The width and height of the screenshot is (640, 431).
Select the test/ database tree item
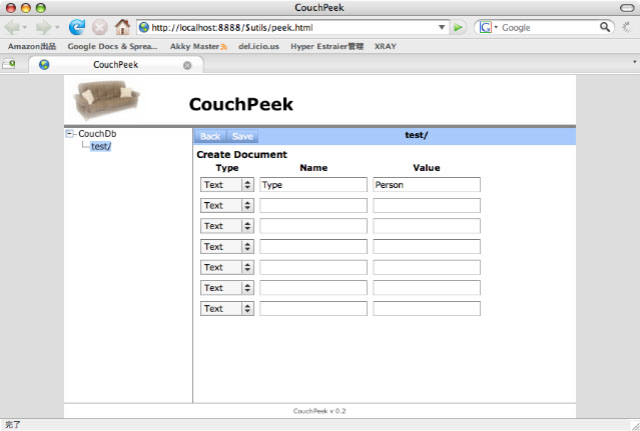(101, 146)
